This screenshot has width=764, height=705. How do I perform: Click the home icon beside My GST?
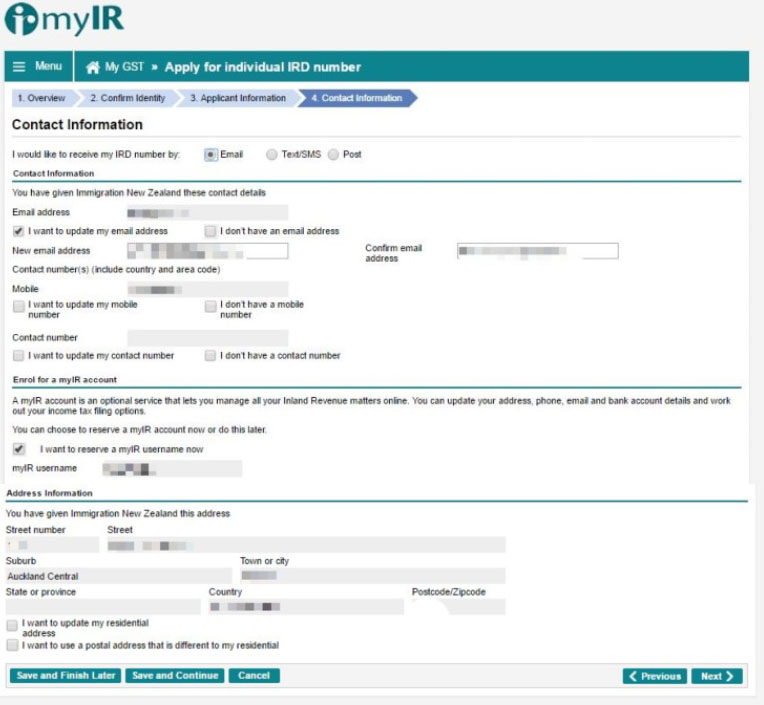[x=93, y=67]
